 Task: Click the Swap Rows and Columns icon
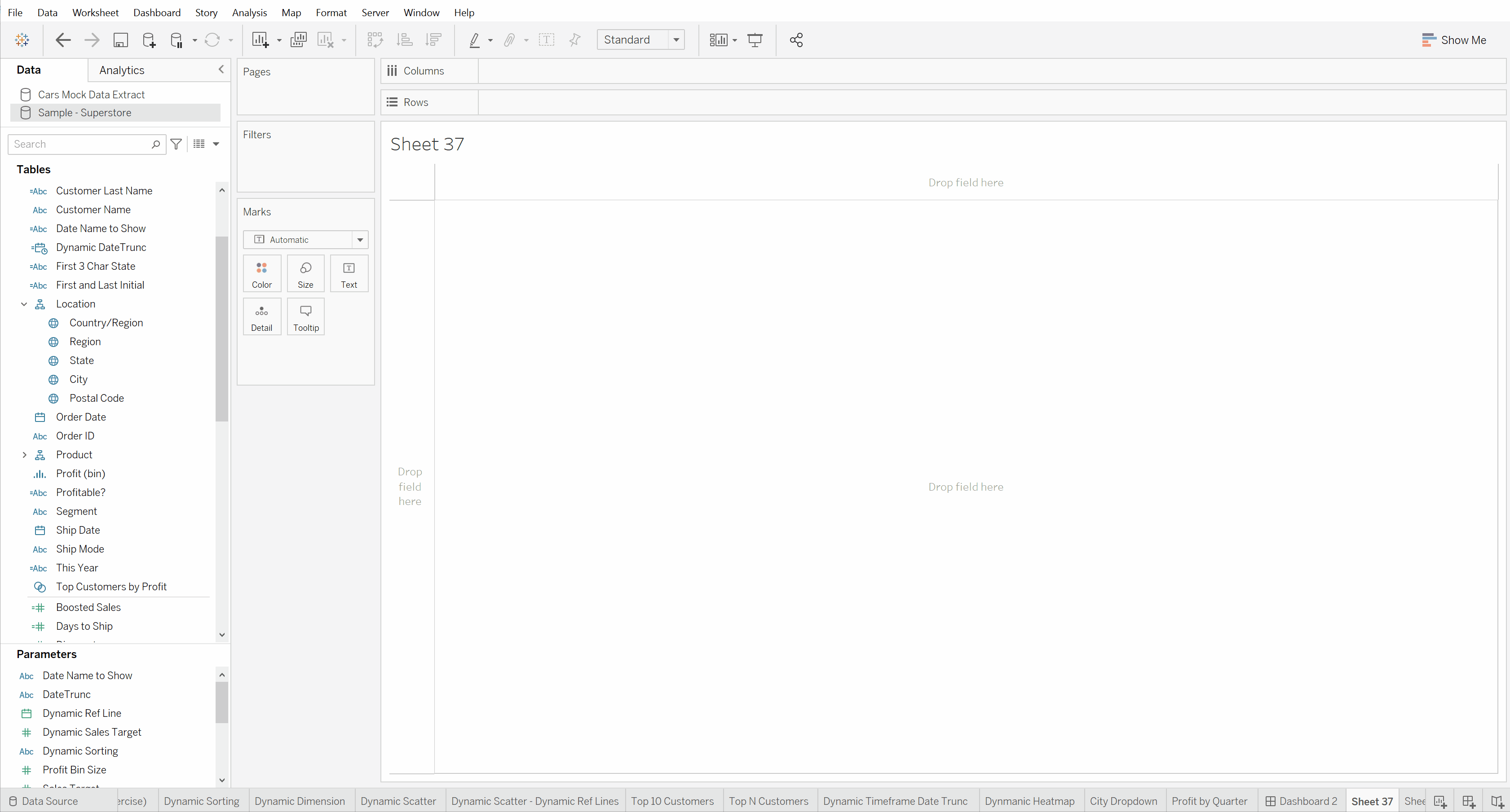pyautogui.click(x=375, y=40)
